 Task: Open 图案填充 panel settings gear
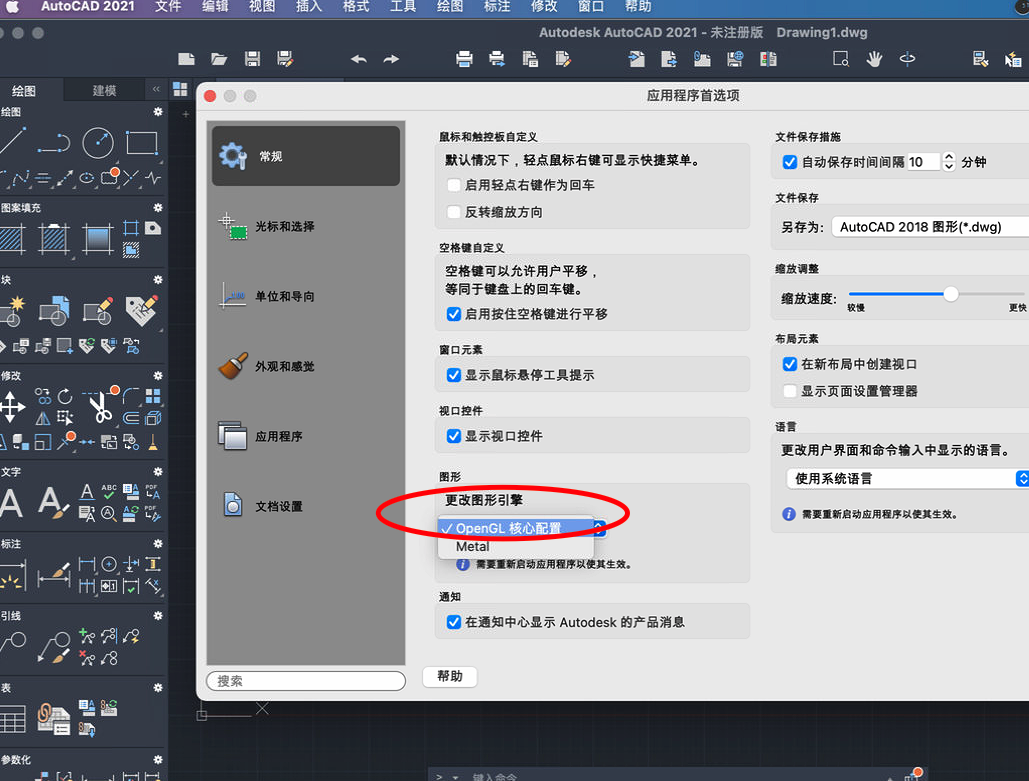[x=158, y=207]
